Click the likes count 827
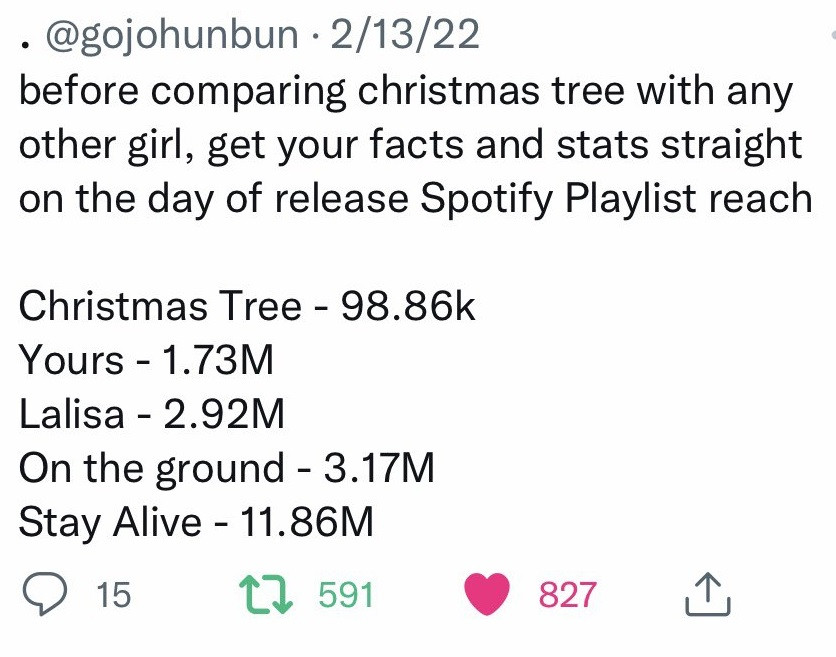The height and width of the screenshot is (657, 836). 567,595
